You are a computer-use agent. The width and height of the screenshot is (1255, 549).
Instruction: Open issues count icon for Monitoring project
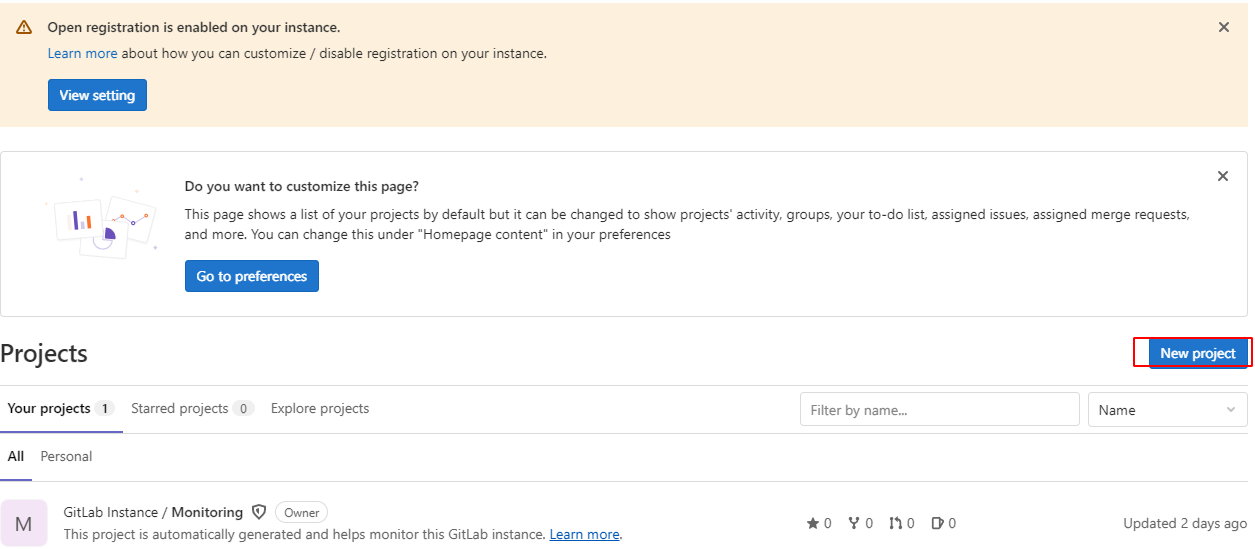[937, 523]
